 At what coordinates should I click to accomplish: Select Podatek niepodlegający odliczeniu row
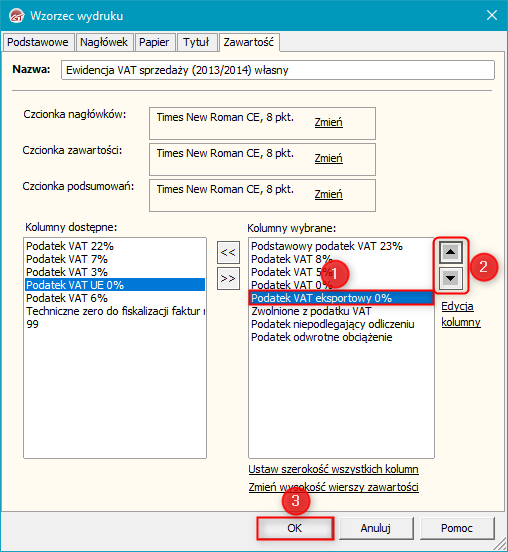341,324
